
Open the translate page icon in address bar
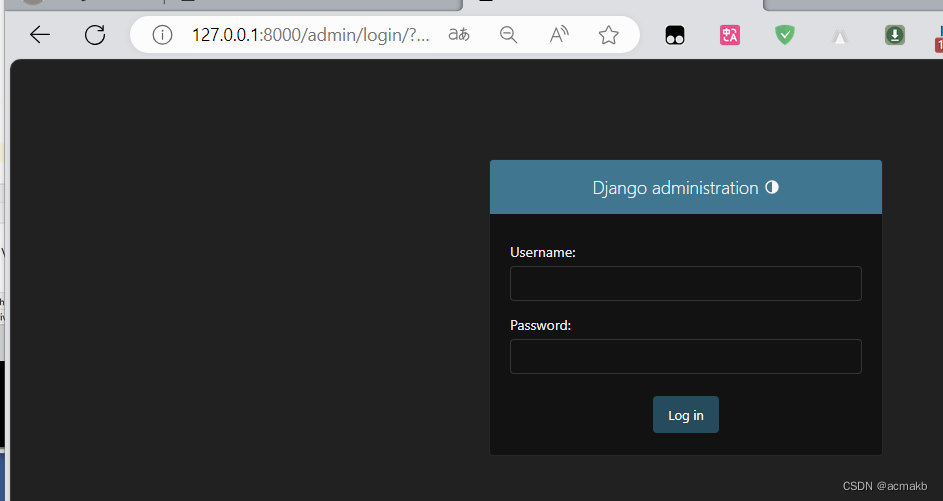(459, 35)
